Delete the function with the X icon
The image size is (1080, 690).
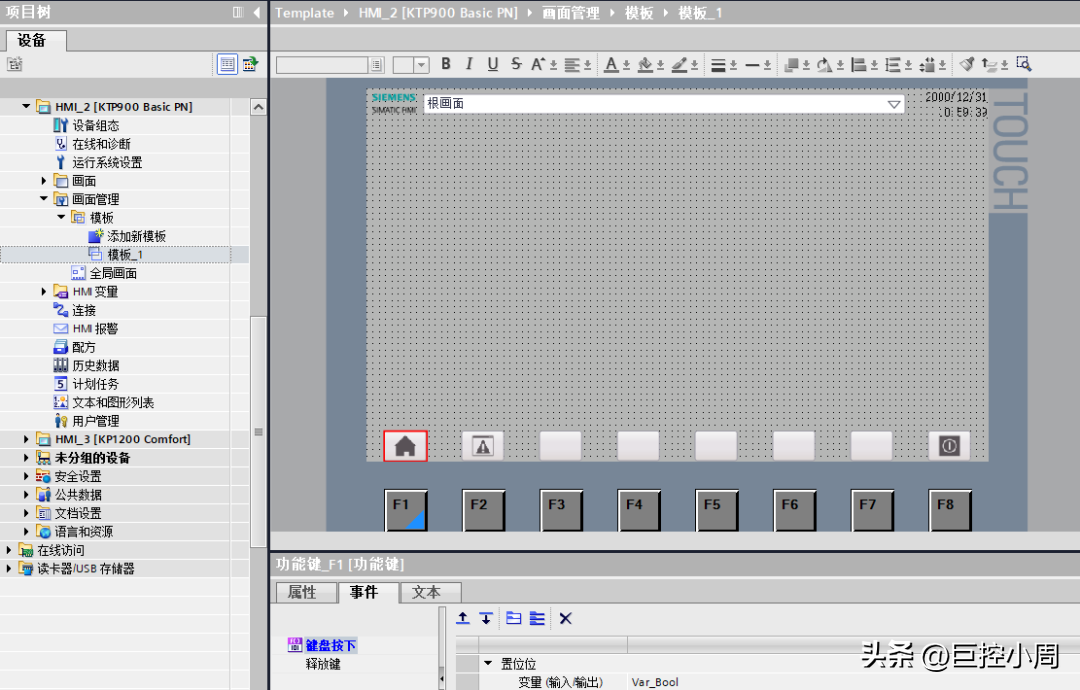pos(565,619)
